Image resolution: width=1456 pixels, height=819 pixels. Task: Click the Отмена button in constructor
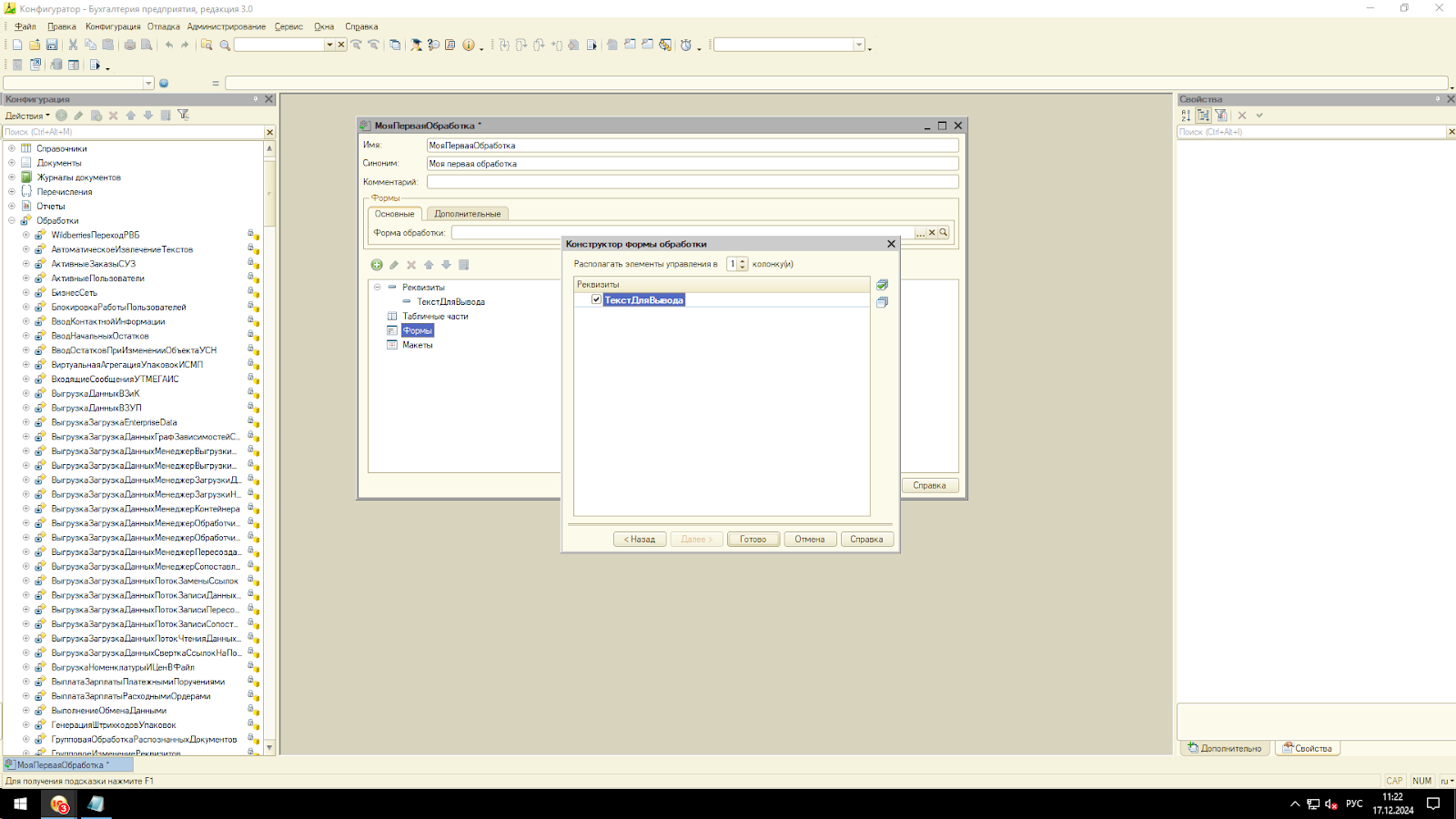[x=810, y=540]
